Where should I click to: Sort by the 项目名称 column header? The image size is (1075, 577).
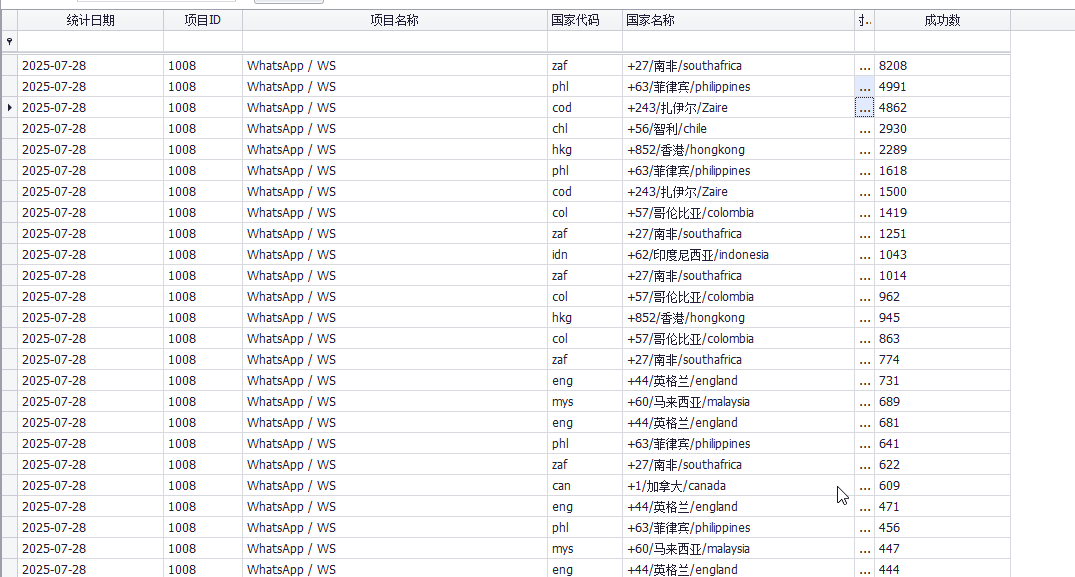(395, 21)
